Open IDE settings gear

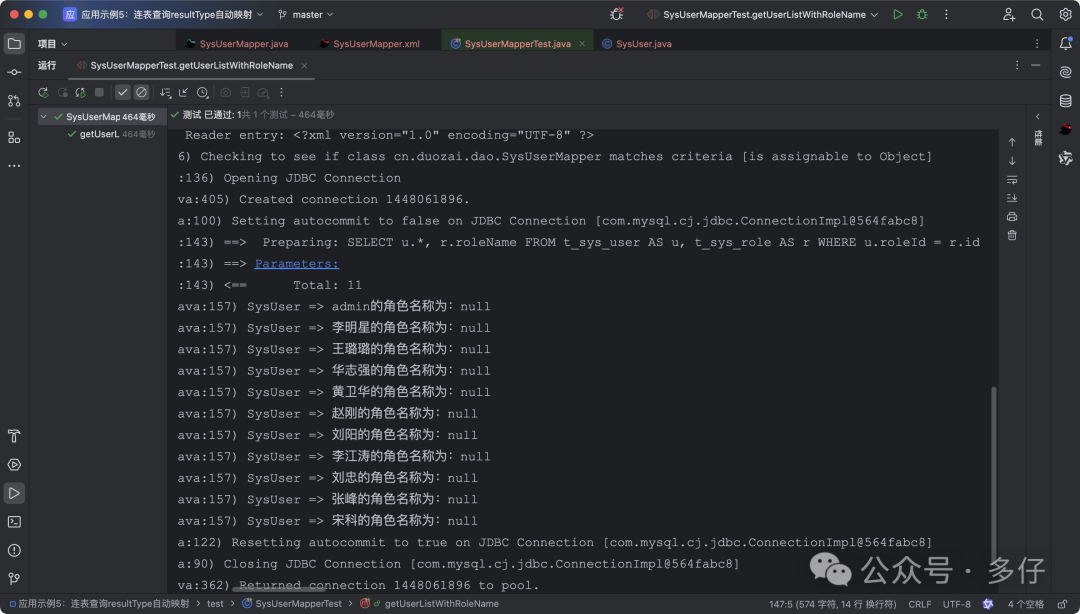coord(1065,14)
